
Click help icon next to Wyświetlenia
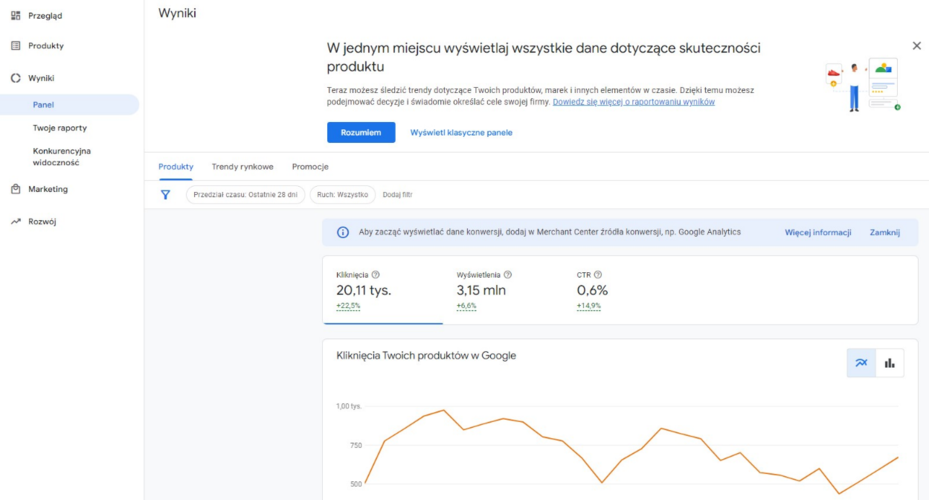508,275
